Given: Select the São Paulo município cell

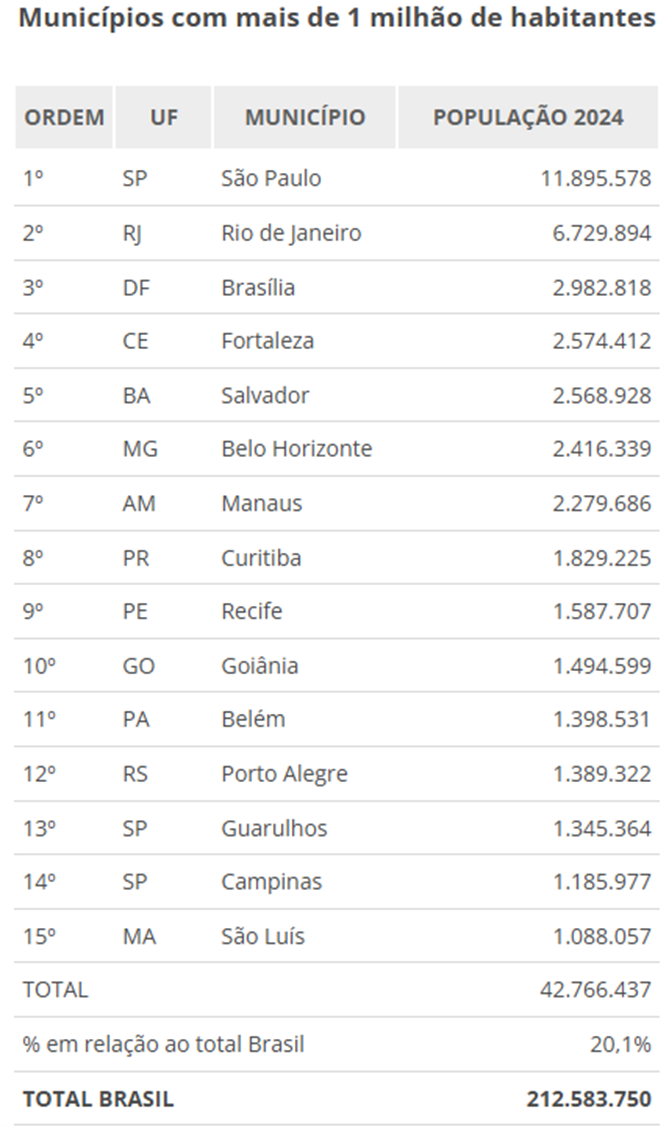Looking at the screenshot, I should point(271,178).
